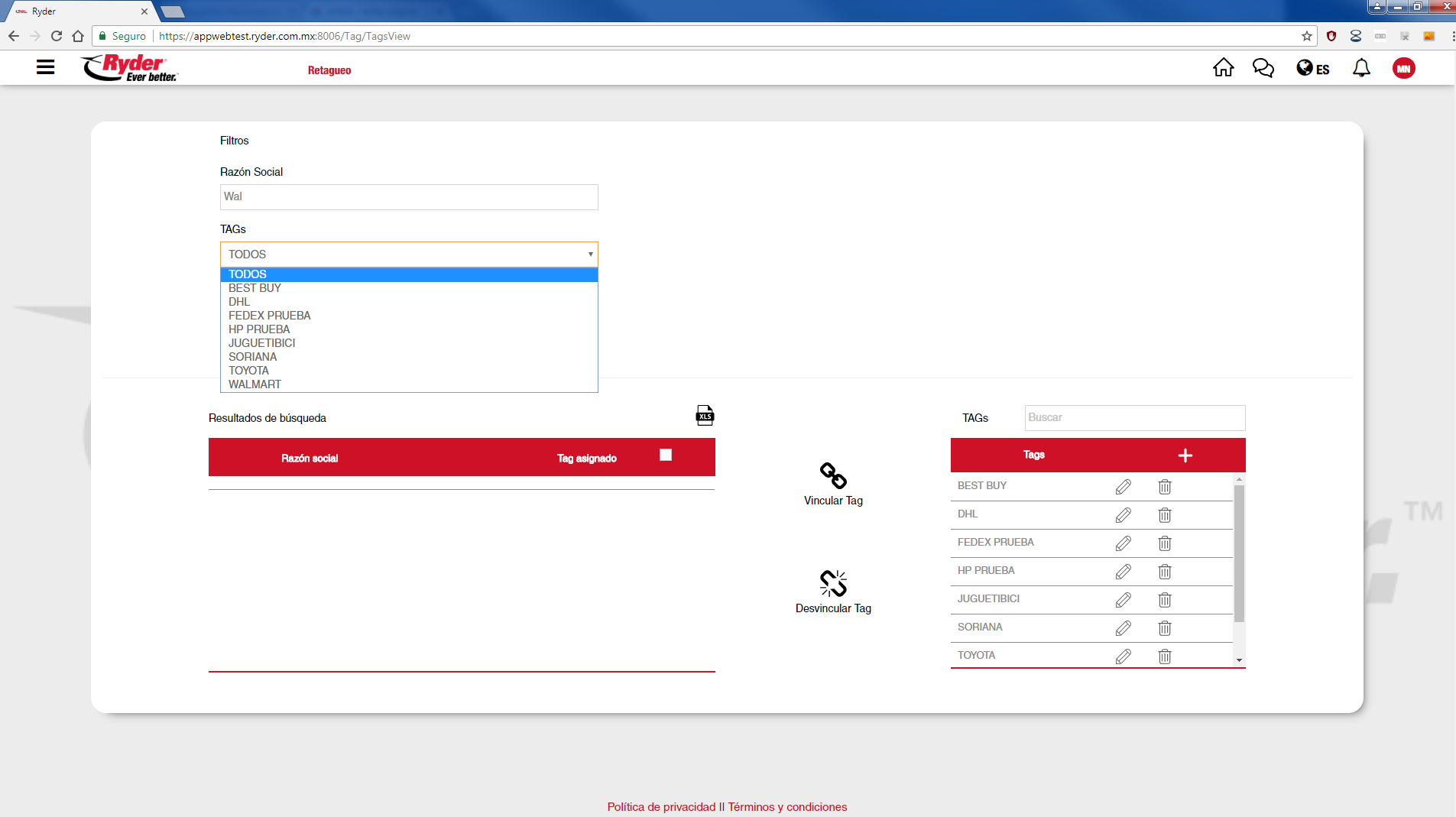Viewport: 1456px width, 817px height.
Task: Open the MN user profile menu
Action: [1403, 69]
